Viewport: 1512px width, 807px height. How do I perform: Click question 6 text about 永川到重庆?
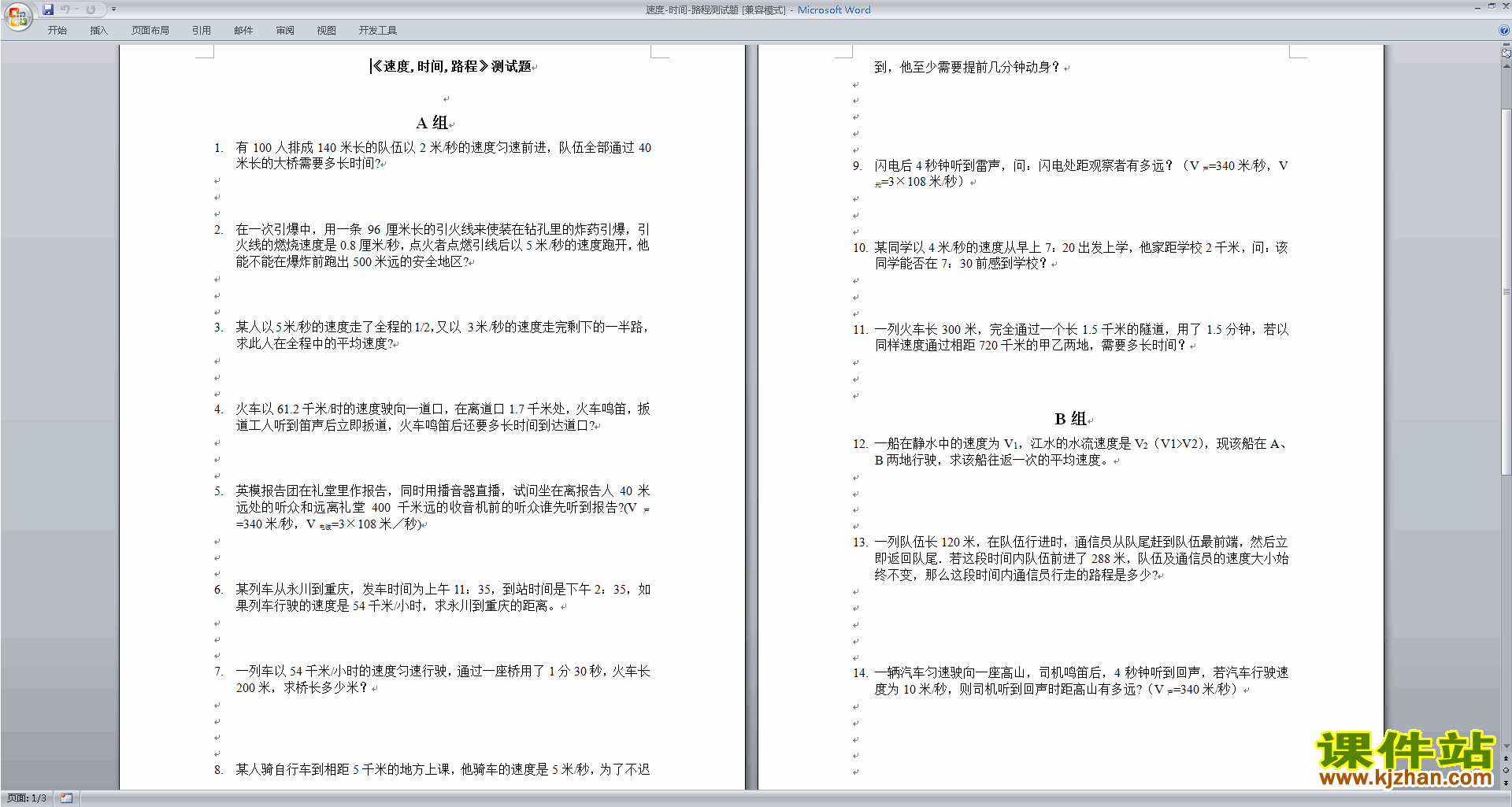pyautogui.click(x=443, y=597)
